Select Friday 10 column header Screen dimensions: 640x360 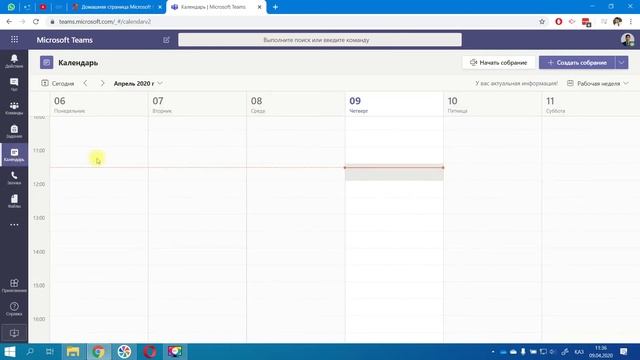click(492, 104)
